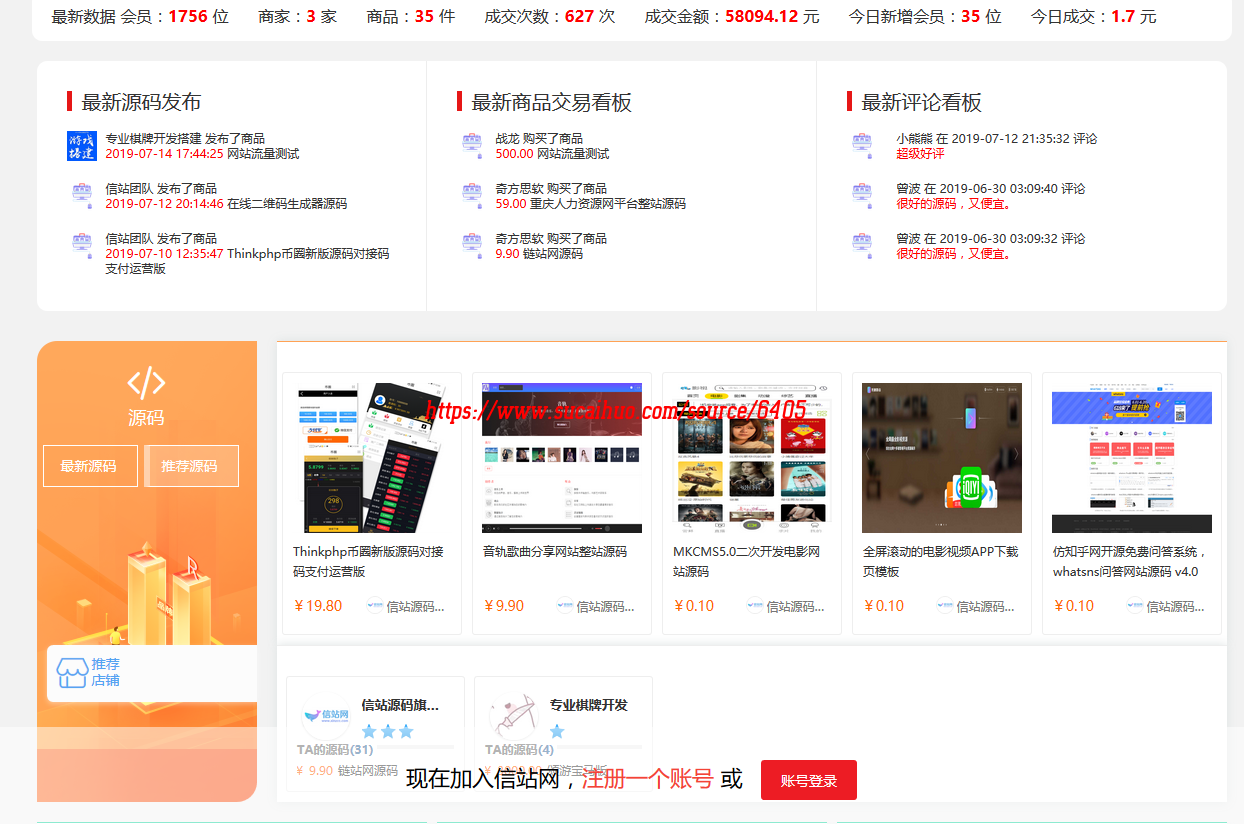Click the avatar by 曾波's 03:09:40 comment
Screen dimensions: 1244x824
862,195
